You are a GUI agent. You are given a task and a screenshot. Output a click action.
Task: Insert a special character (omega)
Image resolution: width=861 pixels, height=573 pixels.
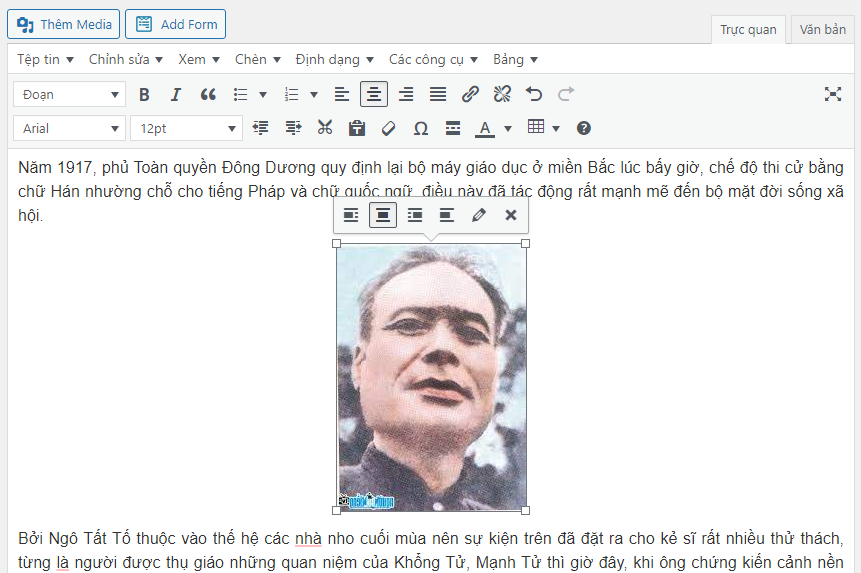coord(421,128)
